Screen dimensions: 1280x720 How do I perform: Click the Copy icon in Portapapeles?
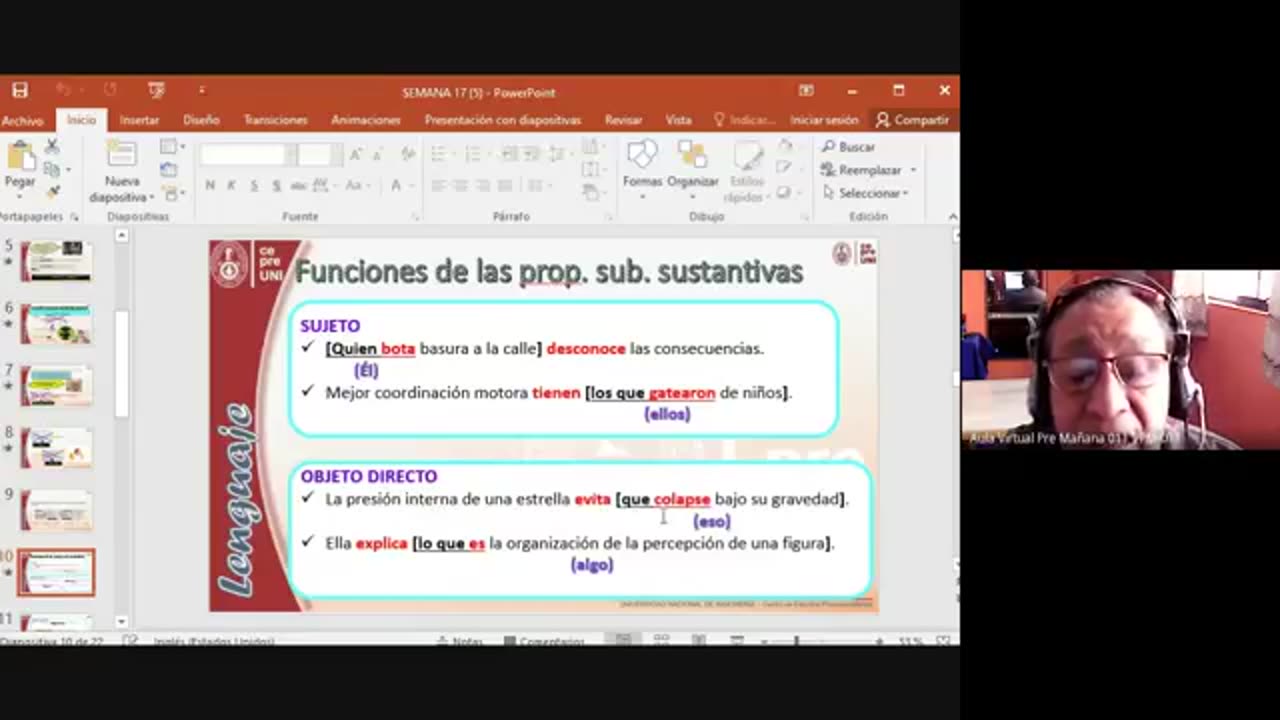point(52,170)
